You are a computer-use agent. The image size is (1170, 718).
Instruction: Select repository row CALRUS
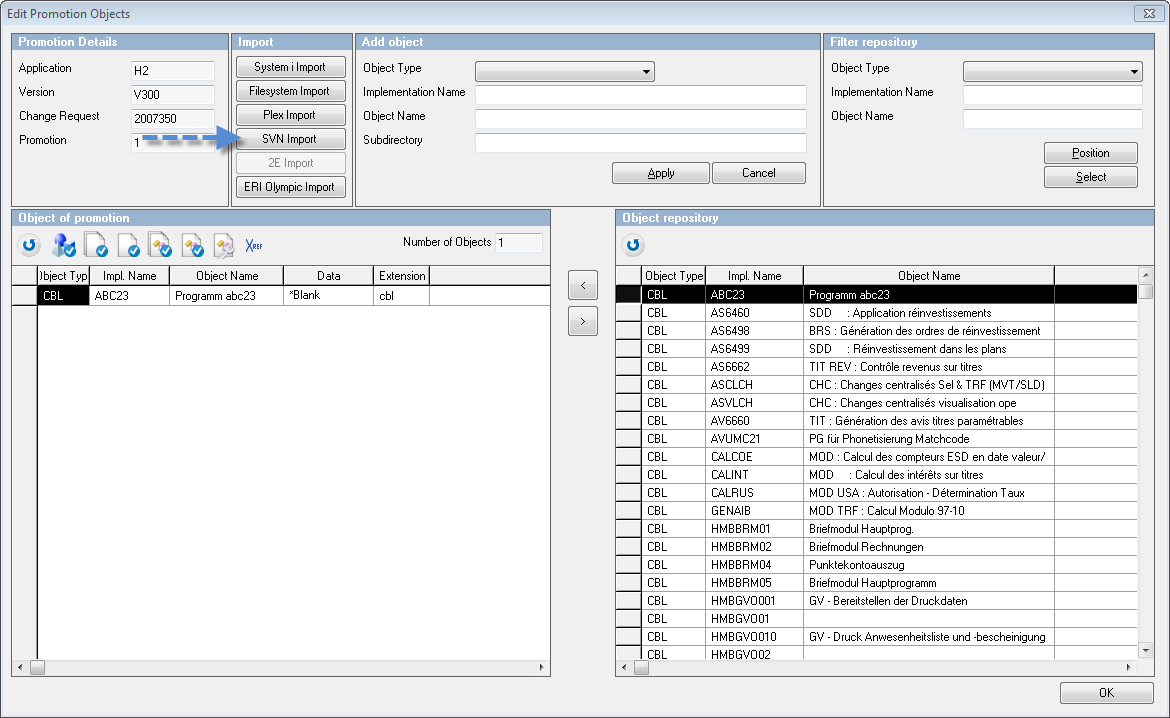tap(876, 493)
